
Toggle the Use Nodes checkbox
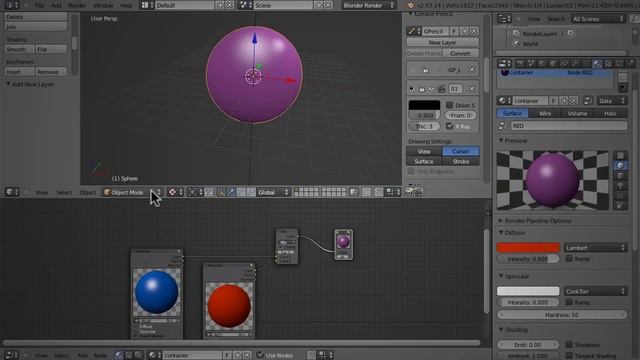pos(260,355)
